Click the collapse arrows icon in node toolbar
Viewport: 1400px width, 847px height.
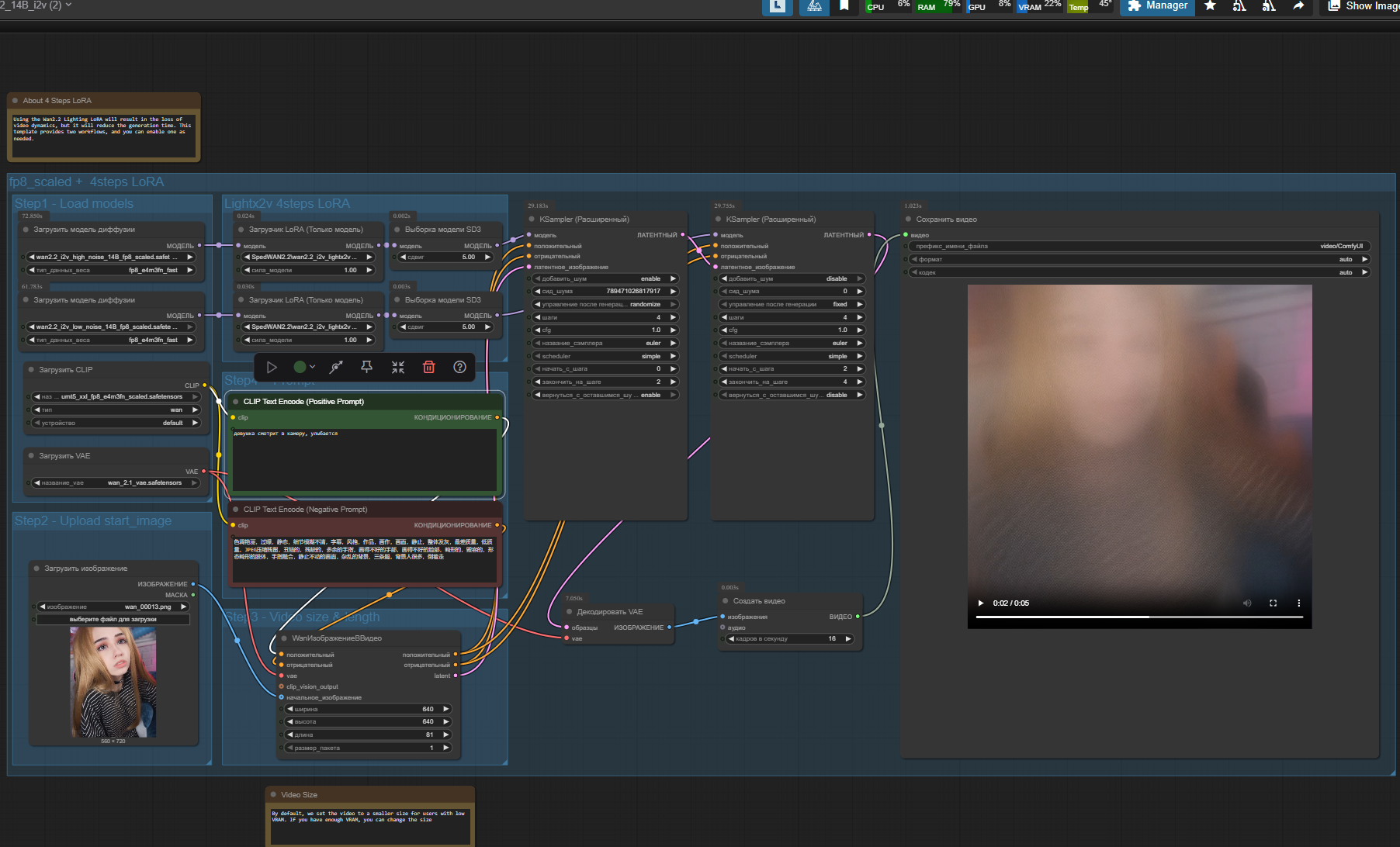point(397,367)
